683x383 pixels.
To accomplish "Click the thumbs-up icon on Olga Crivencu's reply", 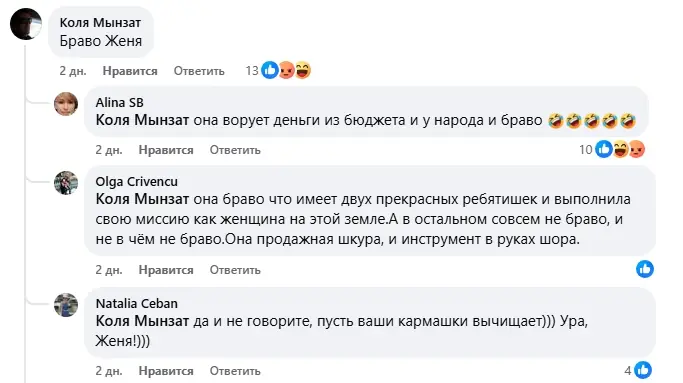I will [x=645, y=269].
